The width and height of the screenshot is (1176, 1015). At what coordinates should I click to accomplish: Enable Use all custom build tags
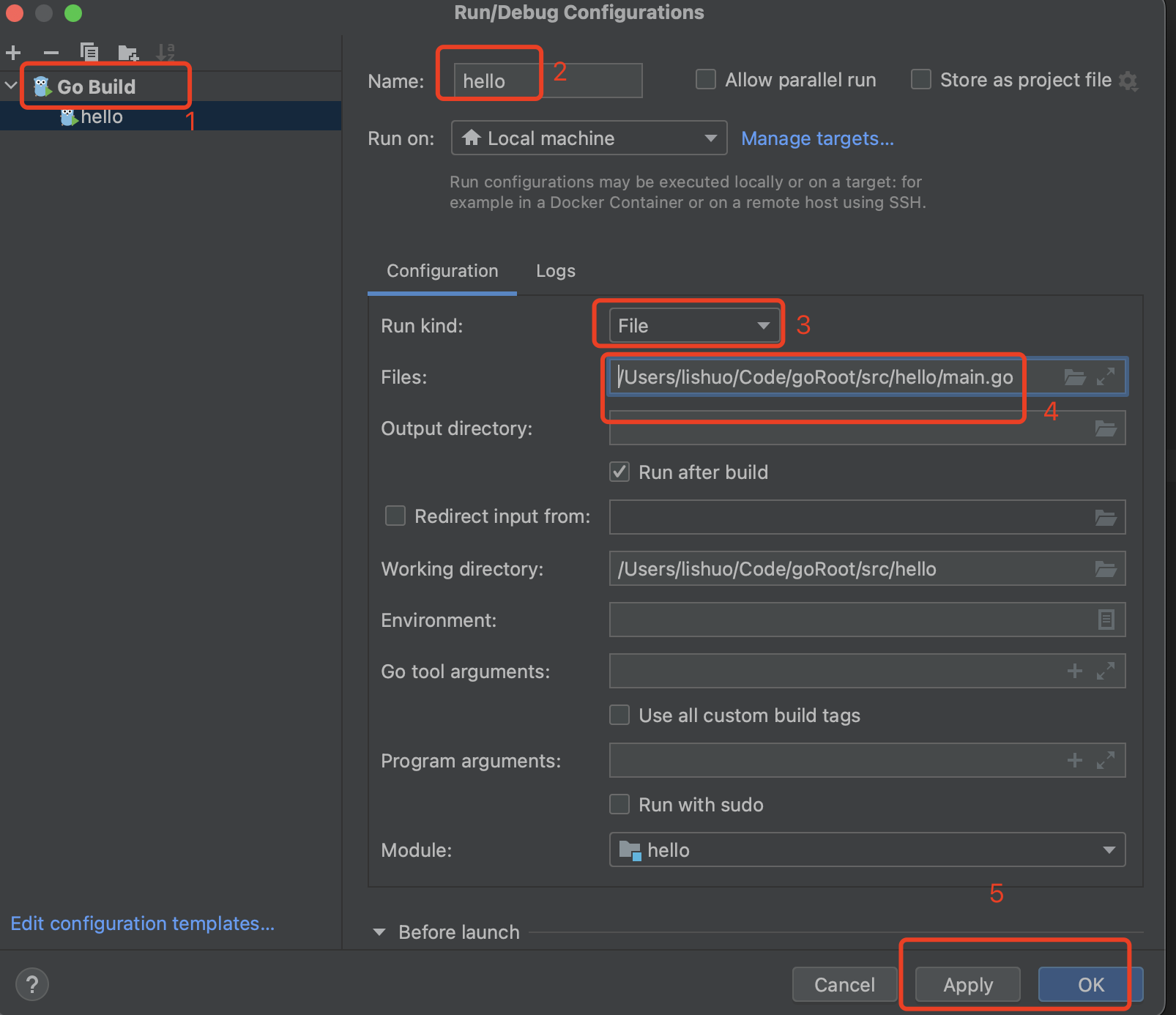click(x=619, y=715)
